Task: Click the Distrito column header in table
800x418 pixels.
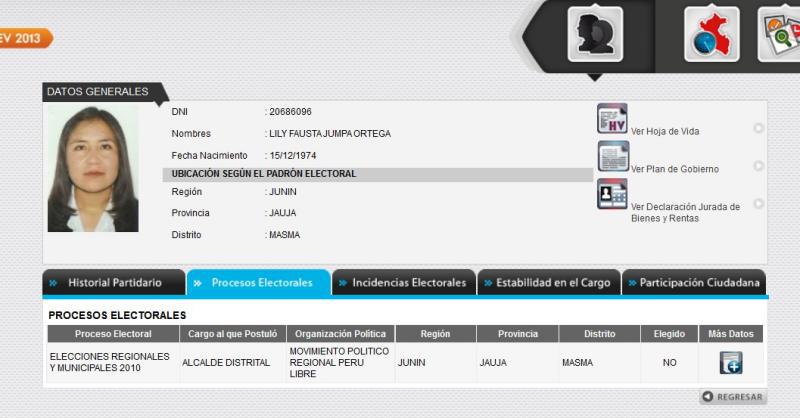Action: (599, 334)
